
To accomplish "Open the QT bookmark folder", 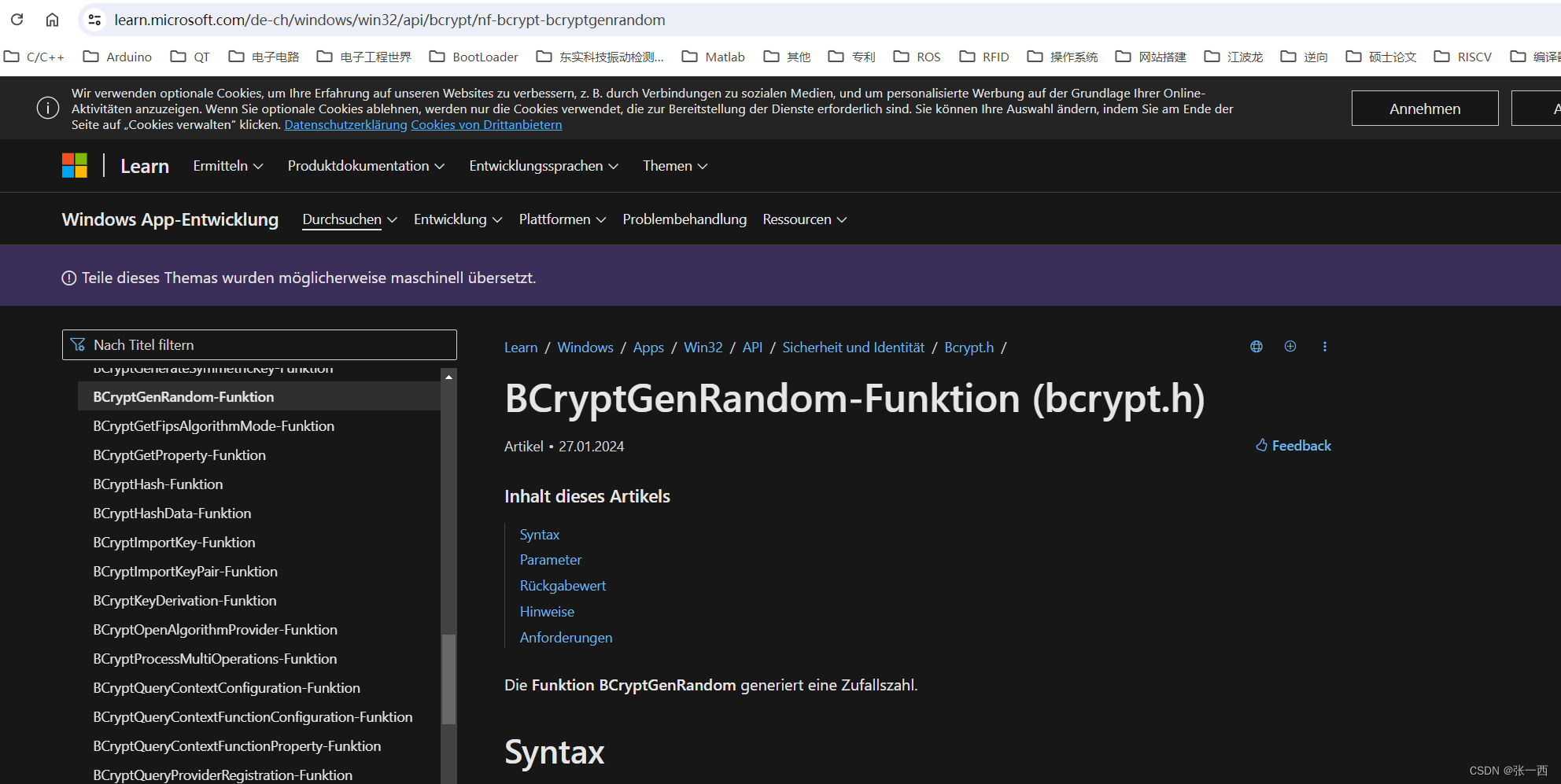I will [190, 57].
